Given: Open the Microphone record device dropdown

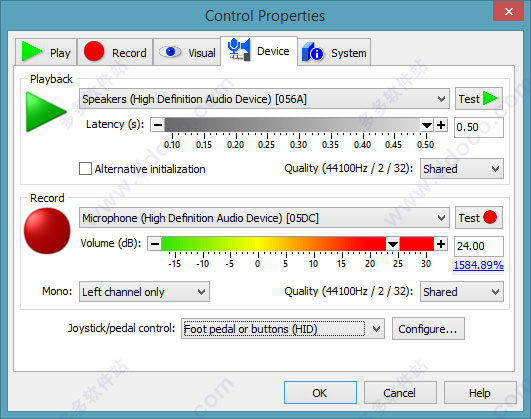Looking at the screenshot, I should [264, 218].
